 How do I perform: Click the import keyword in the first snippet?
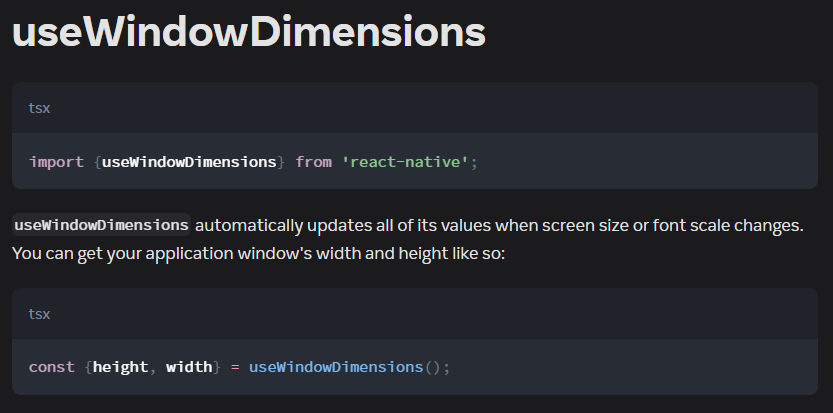click(x=56, y=161)
